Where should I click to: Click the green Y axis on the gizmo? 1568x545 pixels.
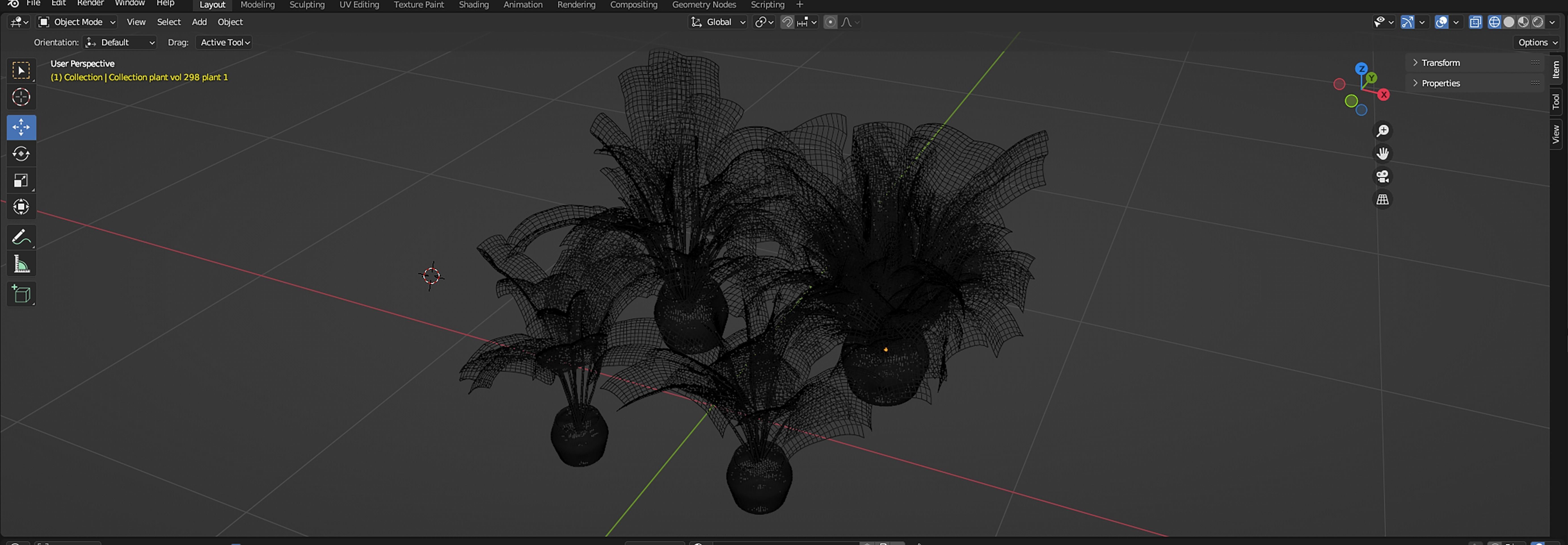[x=1371, y=78]
